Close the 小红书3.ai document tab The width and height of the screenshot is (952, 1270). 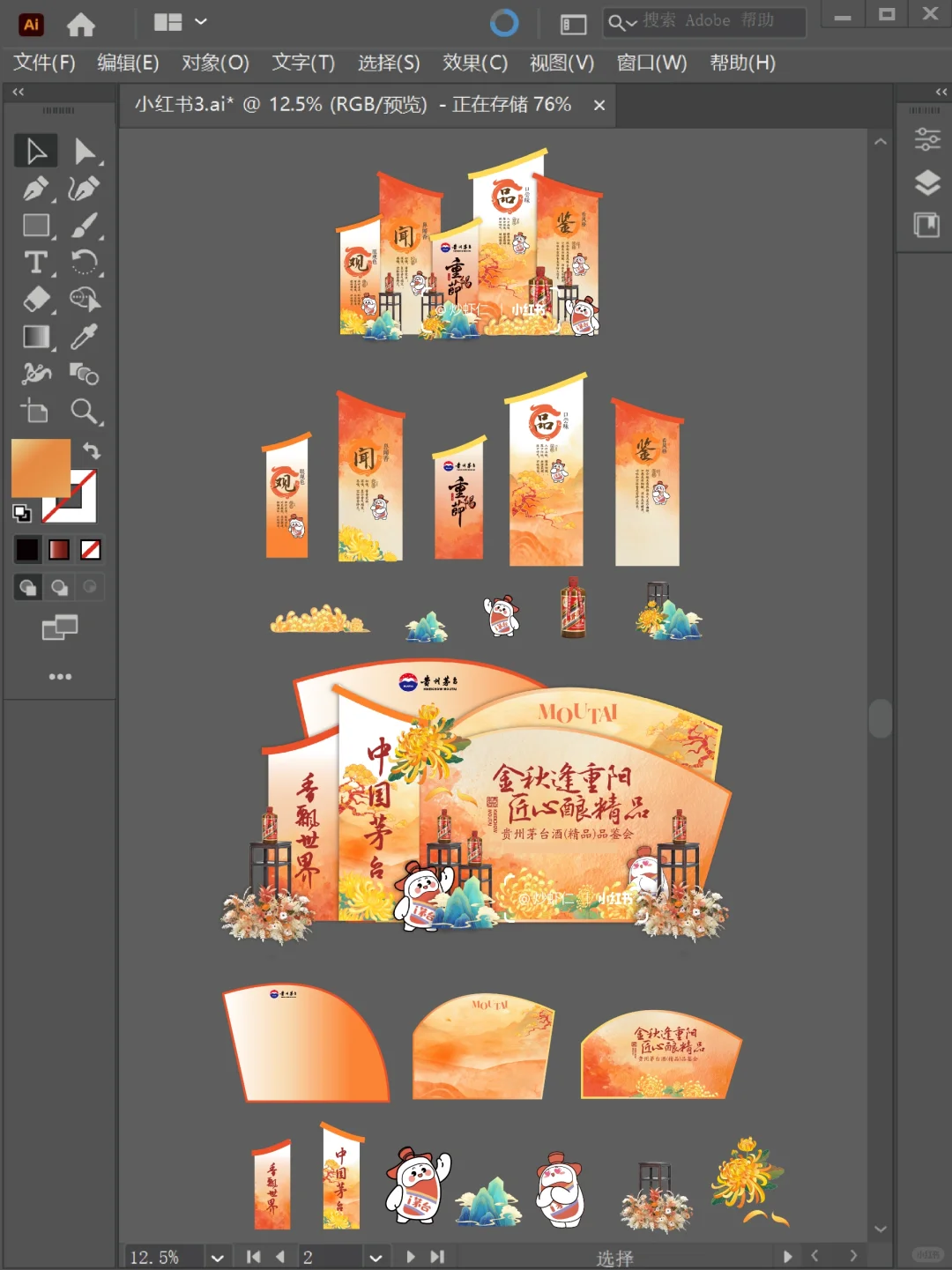point(599,105)
